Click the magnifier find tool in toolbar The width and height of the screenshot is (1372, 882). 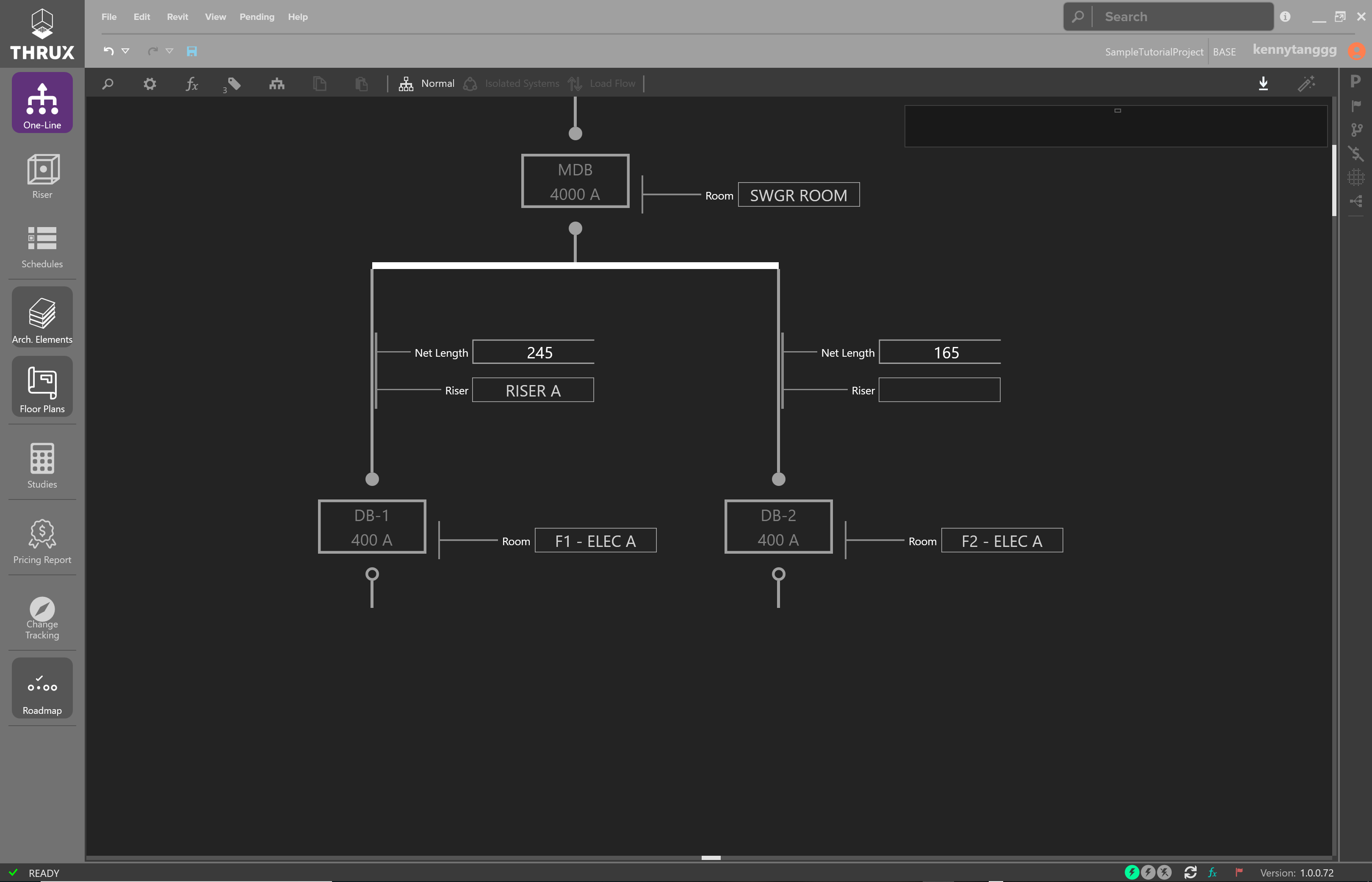point(108,83)
